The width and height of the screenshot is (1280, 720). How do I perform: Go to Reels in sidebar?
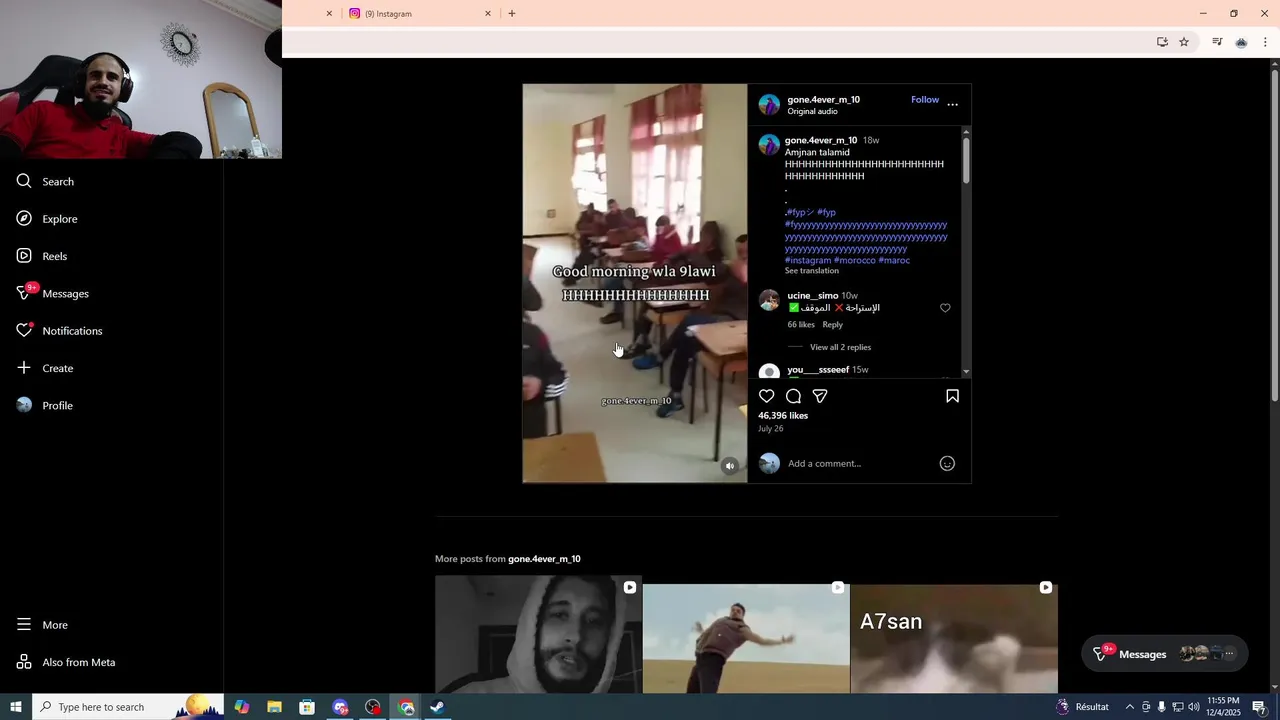[42, 256]
